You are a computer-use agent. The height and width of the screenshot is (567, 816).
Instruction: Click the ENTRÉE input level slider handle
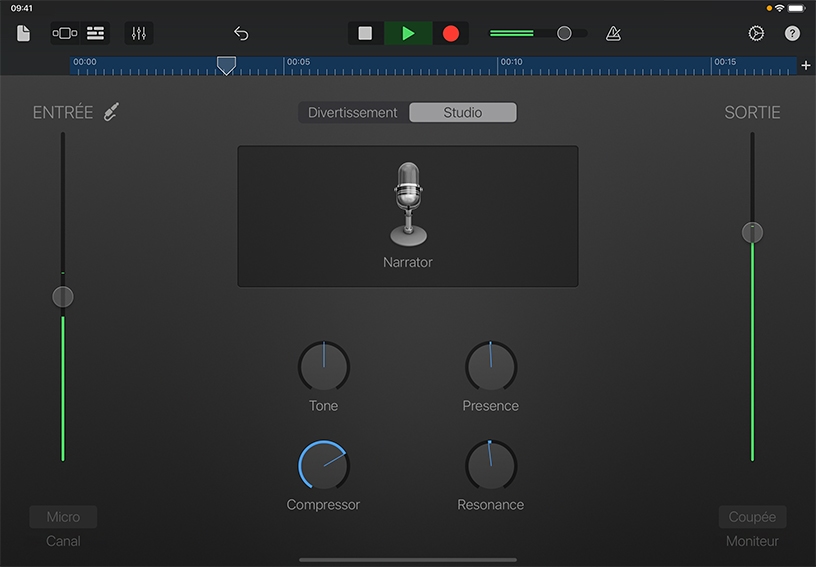coord(63,297)
